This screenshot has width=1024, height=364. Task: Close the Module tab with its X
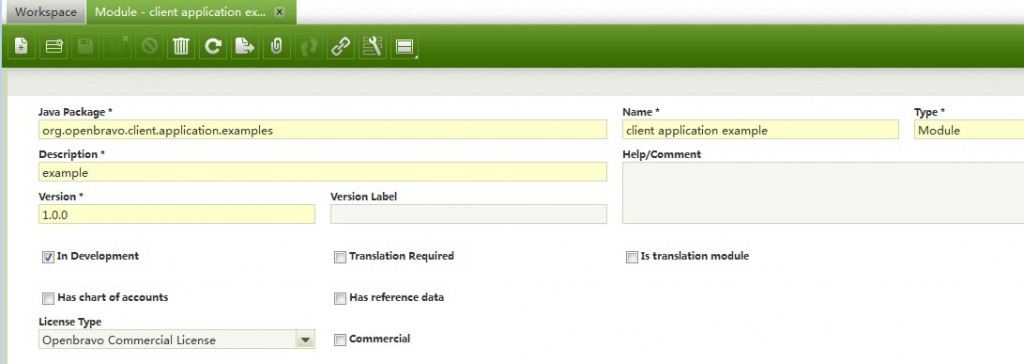(x=280, y=12)
